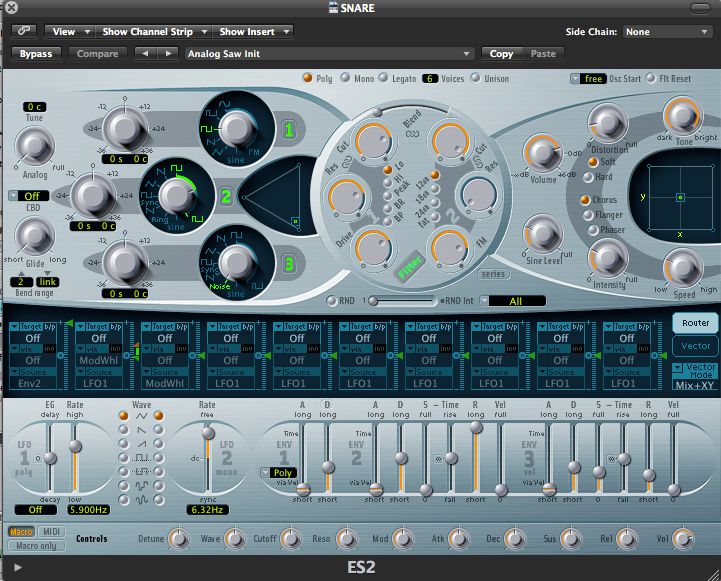Select the Macro controls tab

pos(21,532)
